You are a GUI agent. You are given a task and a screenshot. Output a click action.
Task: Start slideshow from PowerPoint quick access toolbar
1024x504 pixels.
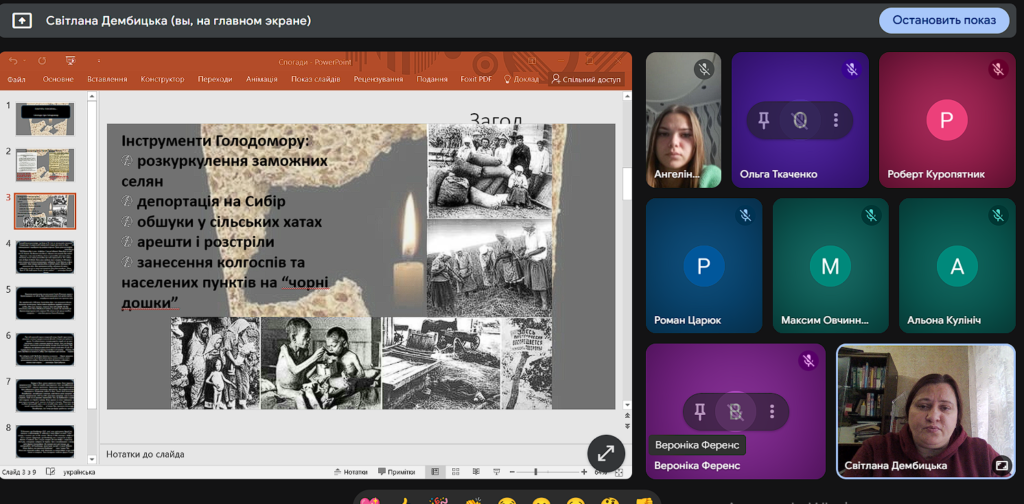point(70,60)
